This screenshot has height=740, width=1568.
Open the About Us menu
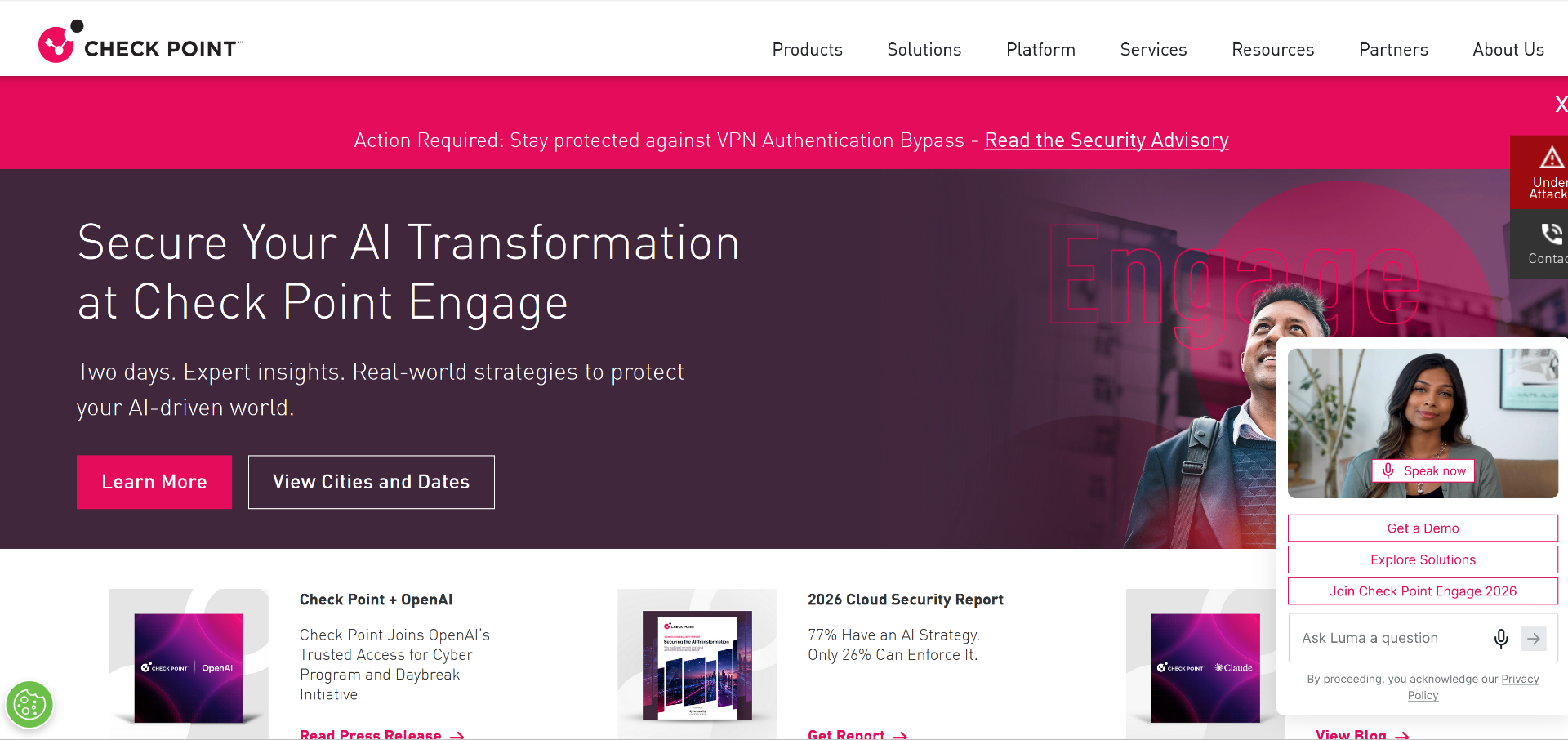coord(1508,50)
